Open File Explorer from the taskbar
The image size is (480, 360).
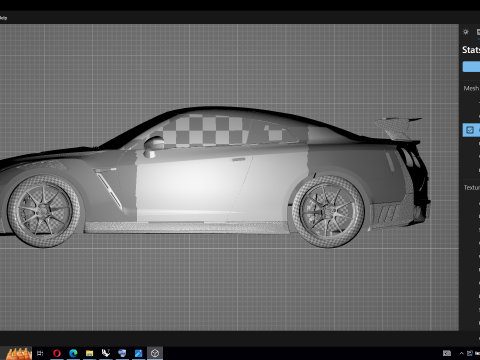(x=89, y=353)
